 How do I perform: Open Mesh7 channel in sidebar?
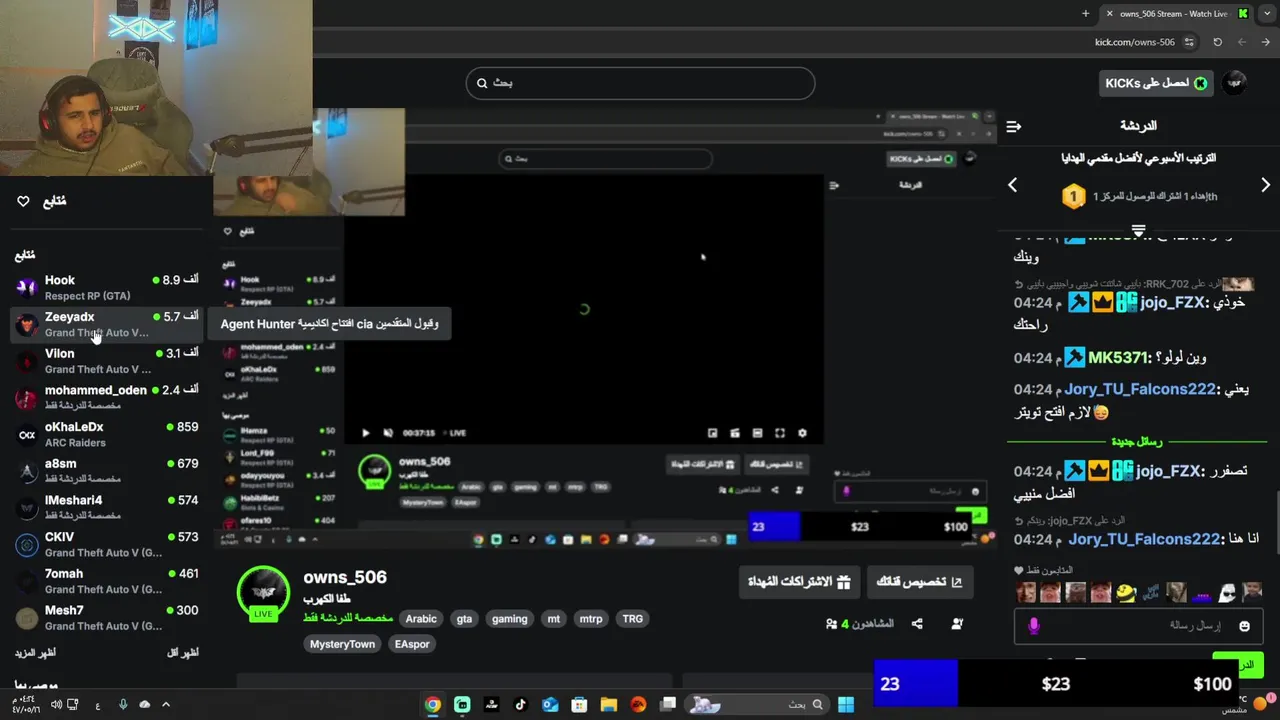pos(106,618)
